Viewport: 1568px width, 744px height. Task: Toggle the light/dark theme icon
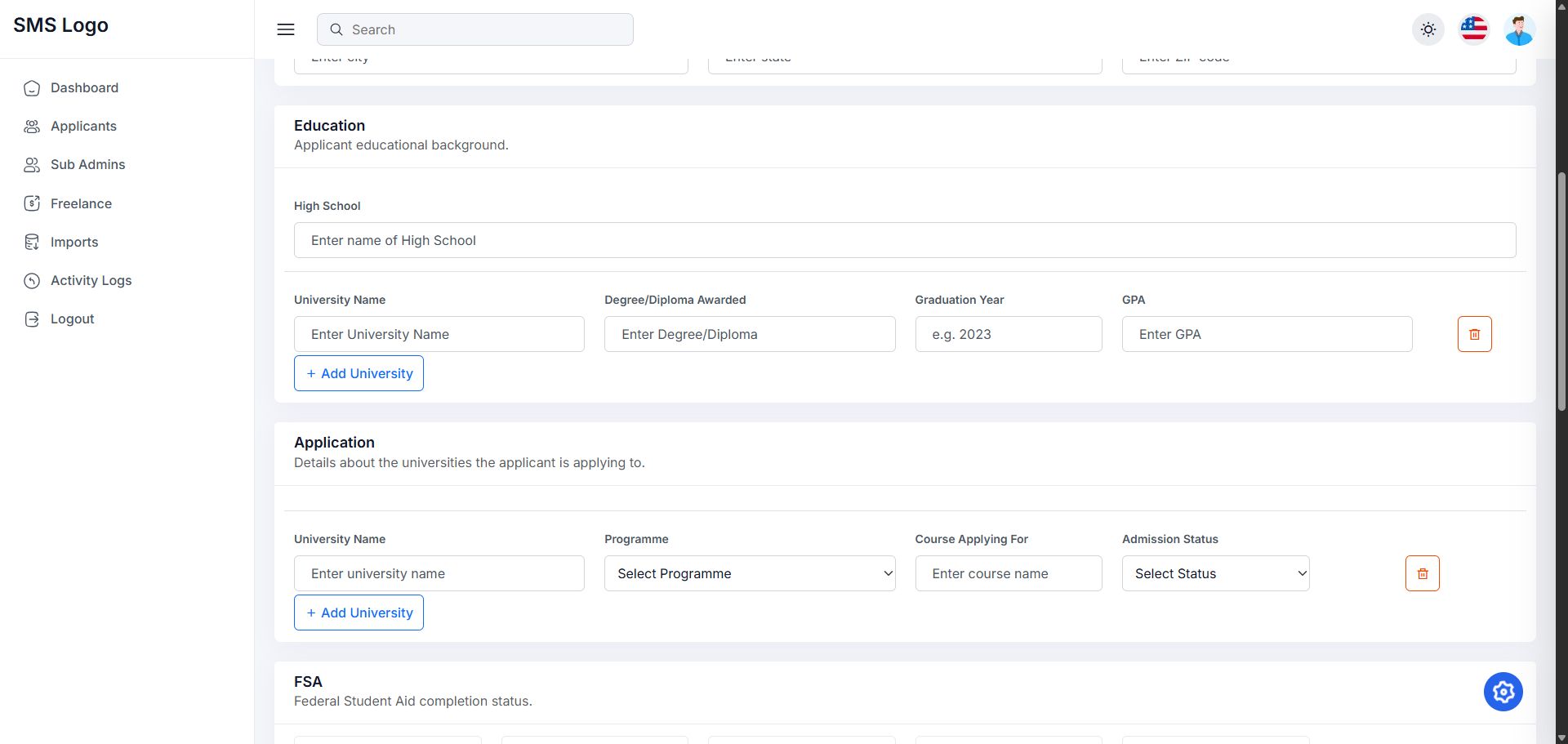[x=1428, y=29]
